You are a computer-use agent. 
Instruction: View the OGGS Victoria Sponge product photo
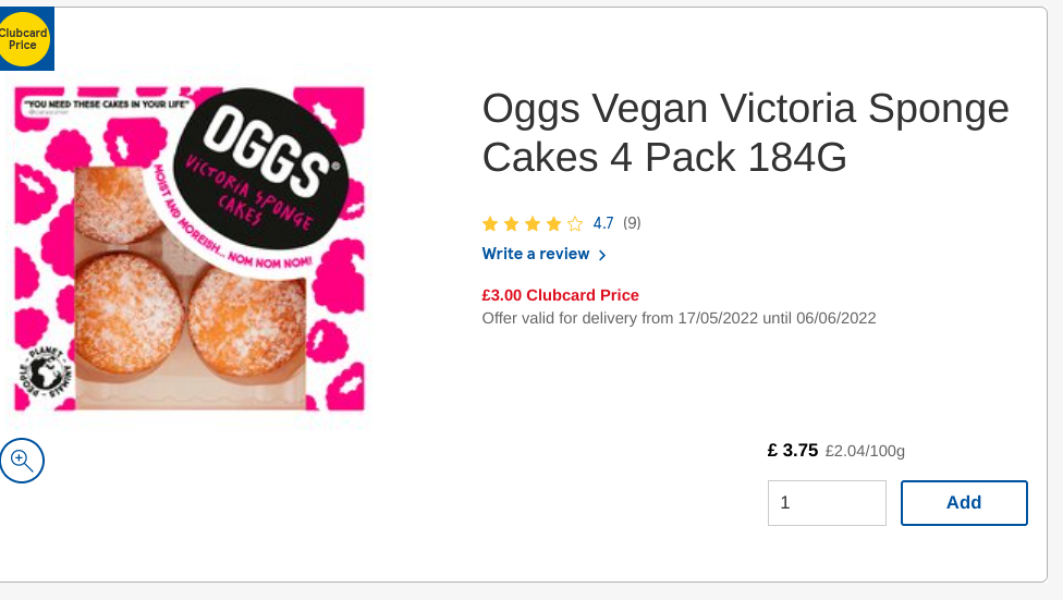190,245
